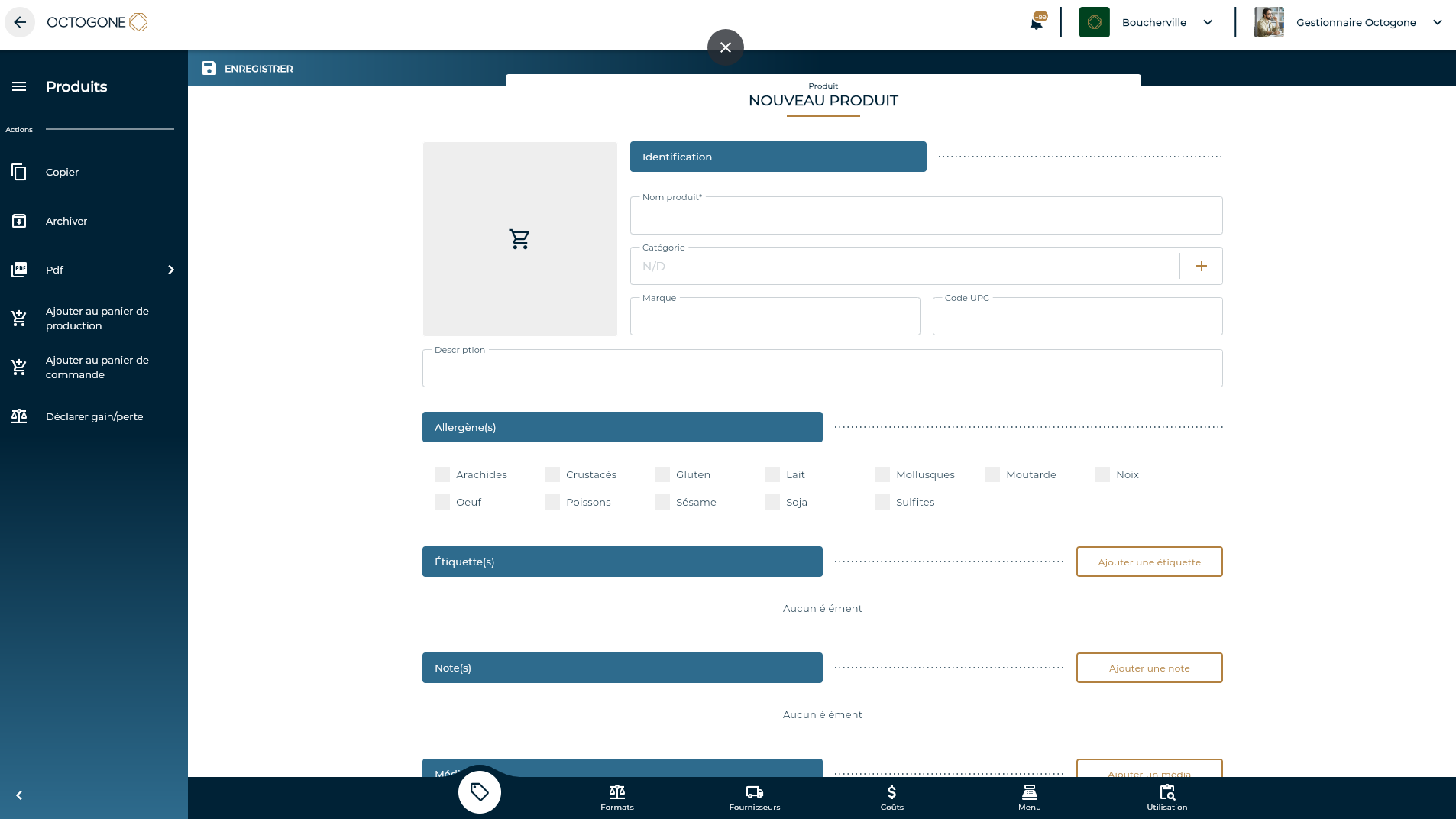Check the Poissons allergen
The height and width of the screenshot is (819, 1456).
point(552,502)
